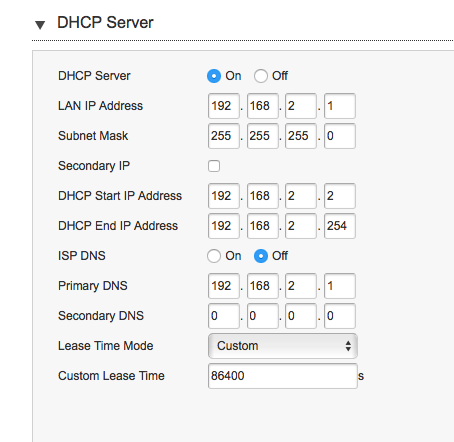The height and width of the screenshot is (442, 454).
Task: Turn DHCP Server On radio button
Action: click(214, 76)
